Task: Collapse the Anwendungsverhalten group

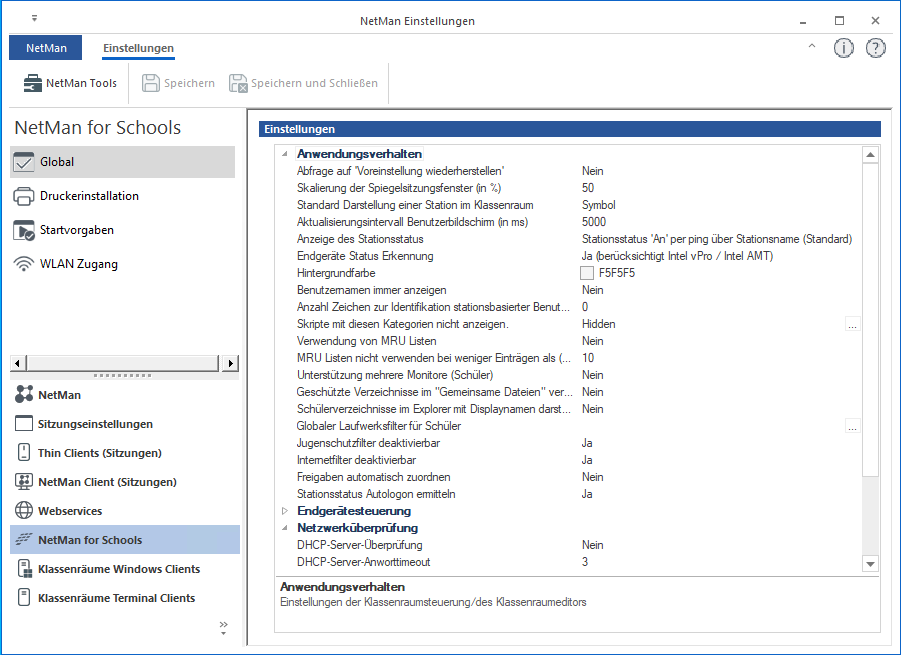Action: click(x=285, y=154)
